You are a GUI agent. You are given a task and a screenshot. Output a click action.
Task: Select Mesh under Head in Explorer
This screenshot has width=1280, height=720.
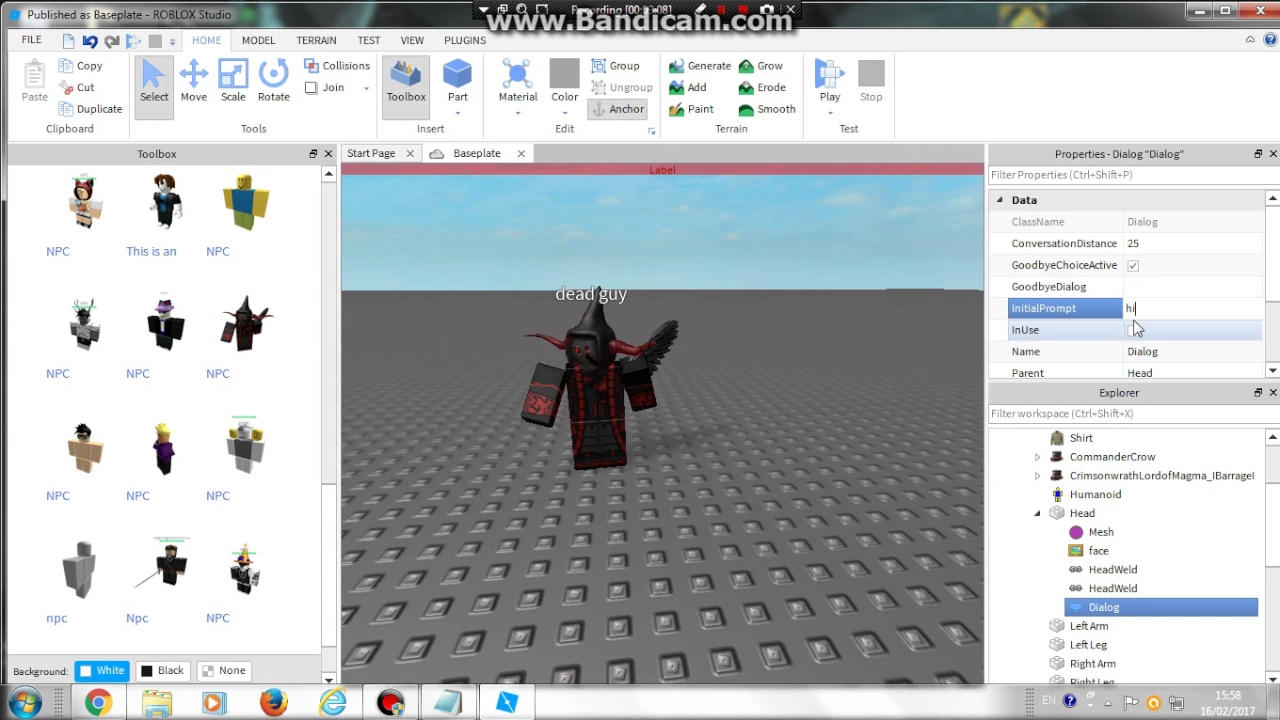click(x=1101, y=532)
